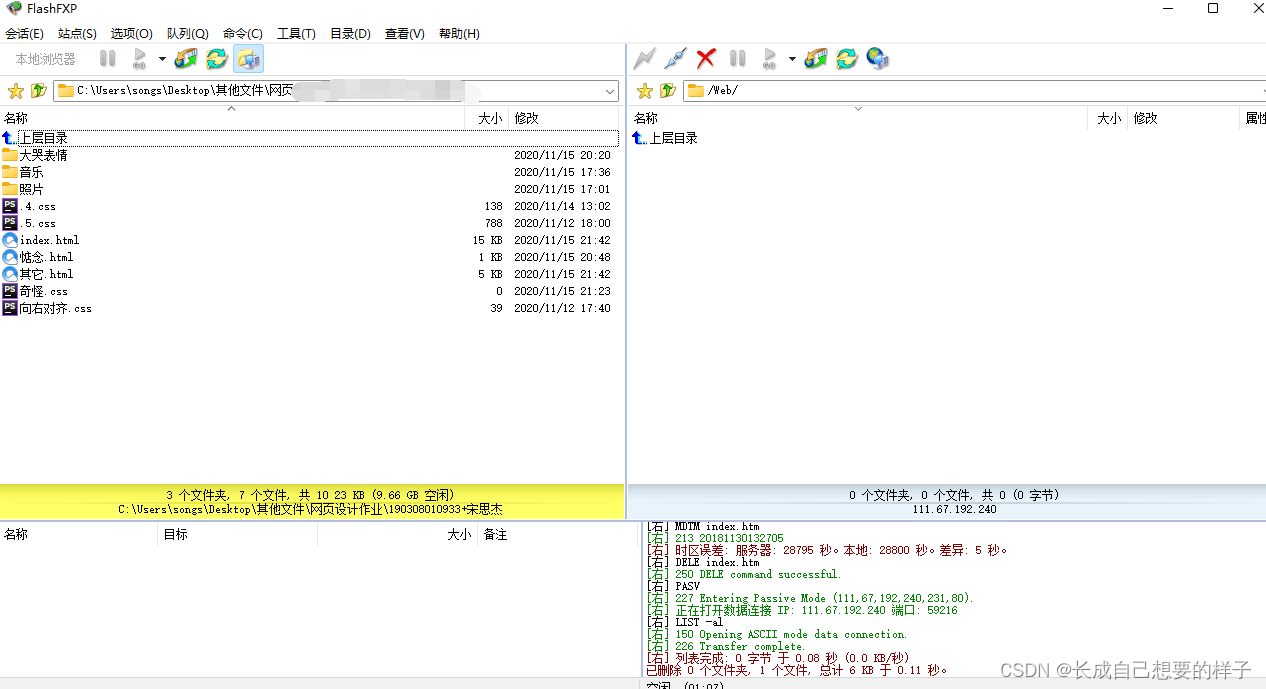Click the remote pane favorites star icon
Image resolution: width=1266 pixels, height=689 pixels.
(645, 91)
